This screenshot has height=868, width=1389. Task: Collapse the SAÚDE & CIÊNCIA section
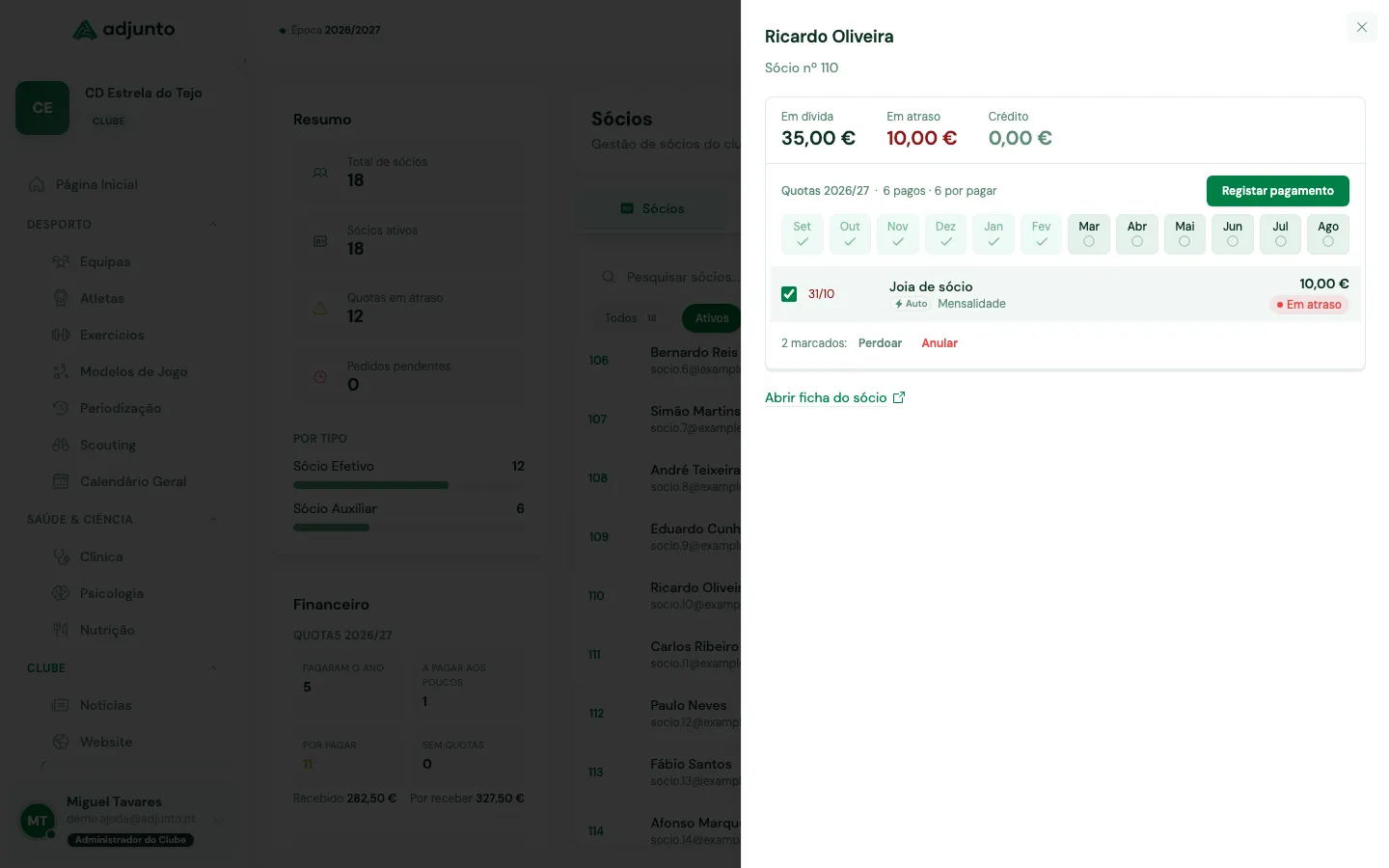coord(213,520)
